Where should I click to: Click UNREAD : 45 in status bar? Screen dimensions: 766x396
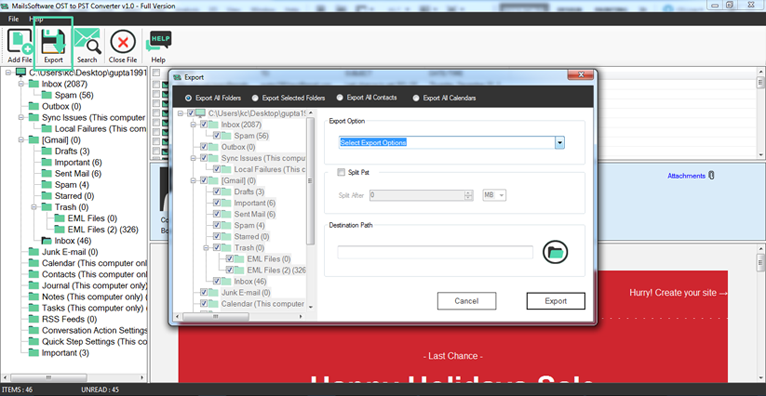(100, 390)
